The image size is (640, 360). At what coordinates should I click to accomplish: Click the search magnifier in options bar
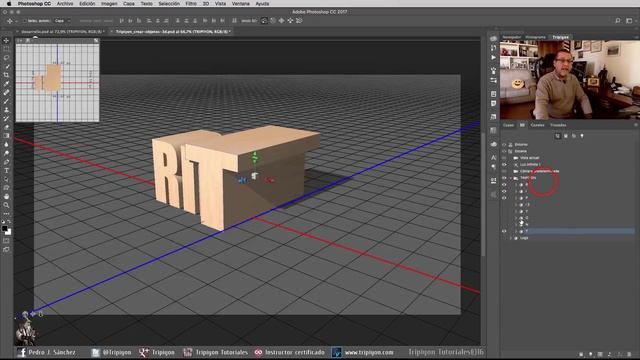[618, 20]
